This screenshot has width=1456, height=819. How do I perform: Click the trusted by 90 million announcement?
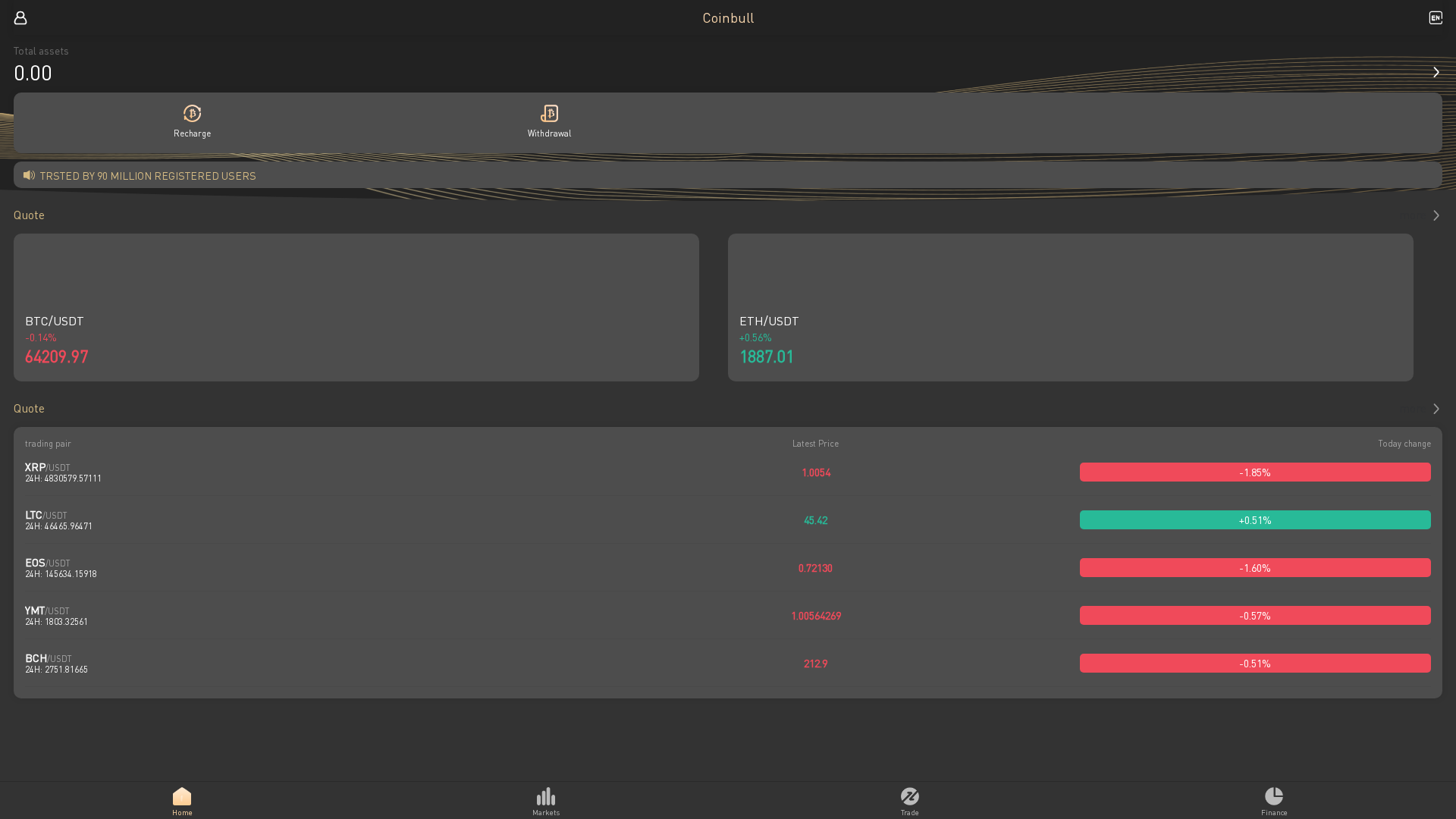(148, 176)
